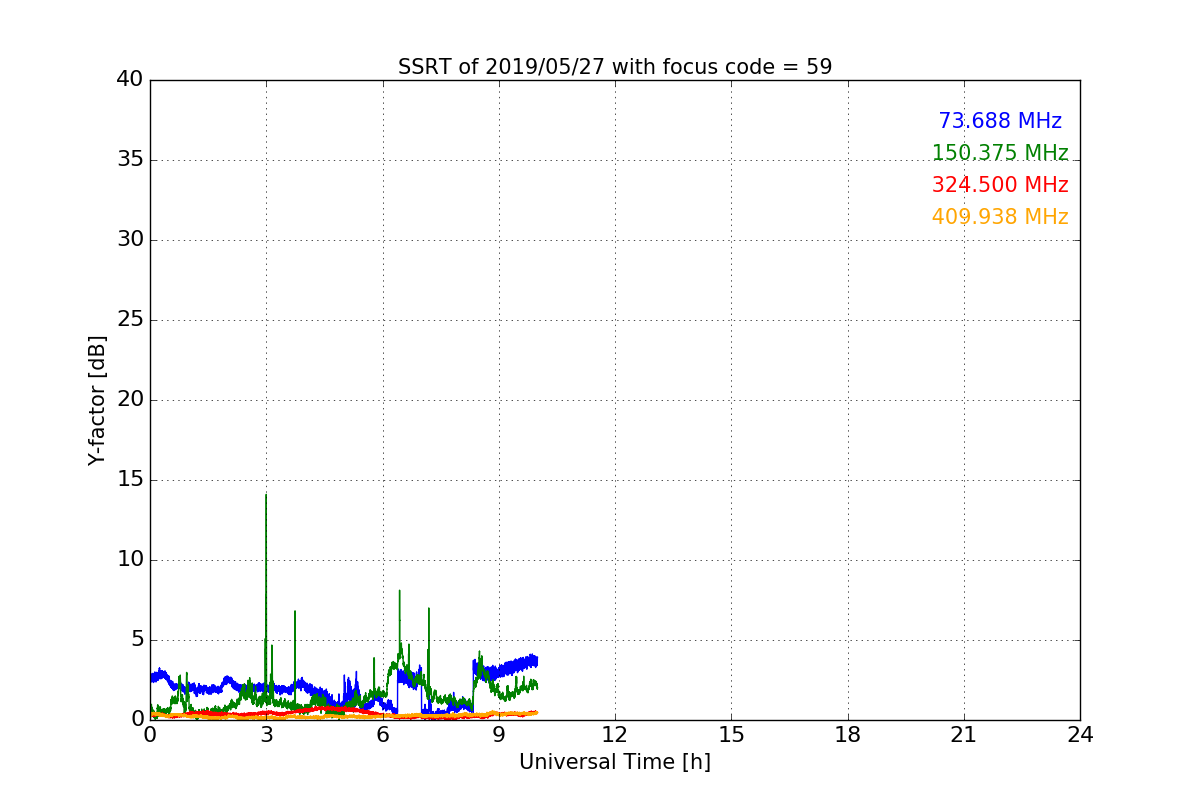1200x800 pixels.
Task: Click the x-axis tick label 9
Action: (x=499, y=735)
